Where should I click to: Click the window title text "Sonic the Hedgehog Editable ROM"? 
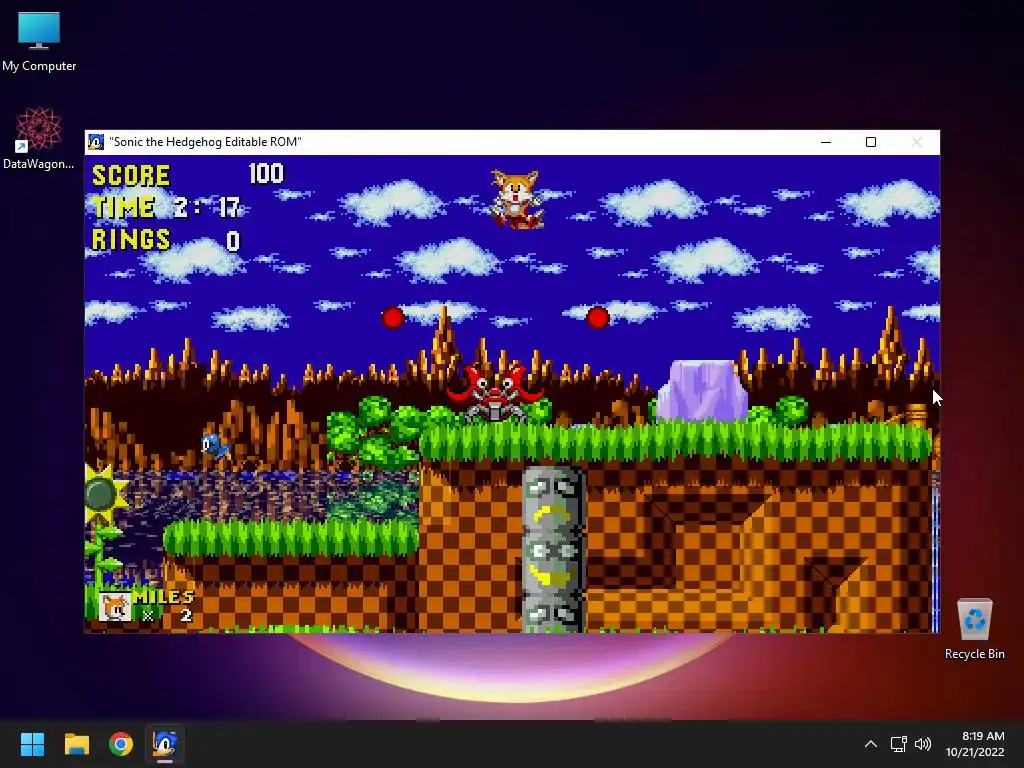click(x=206, y=142)
